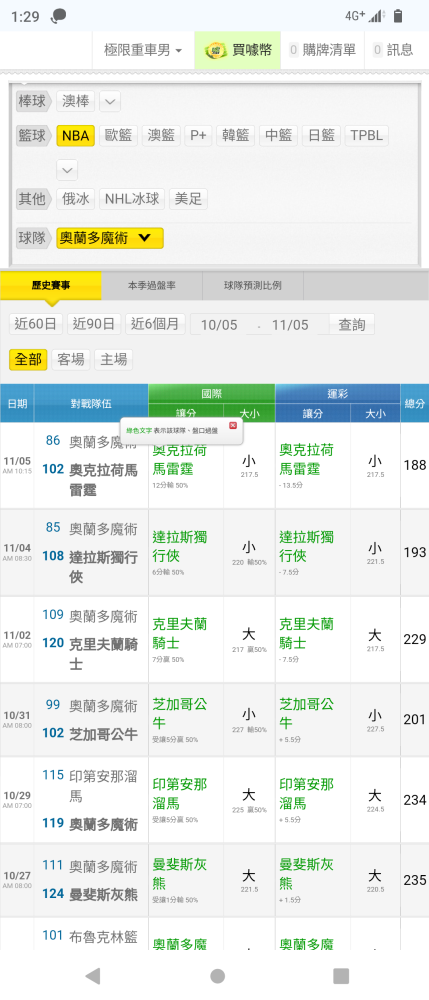
Task: Open 奧蘭多魔術 team dropdown
Action: click(110, 238)
